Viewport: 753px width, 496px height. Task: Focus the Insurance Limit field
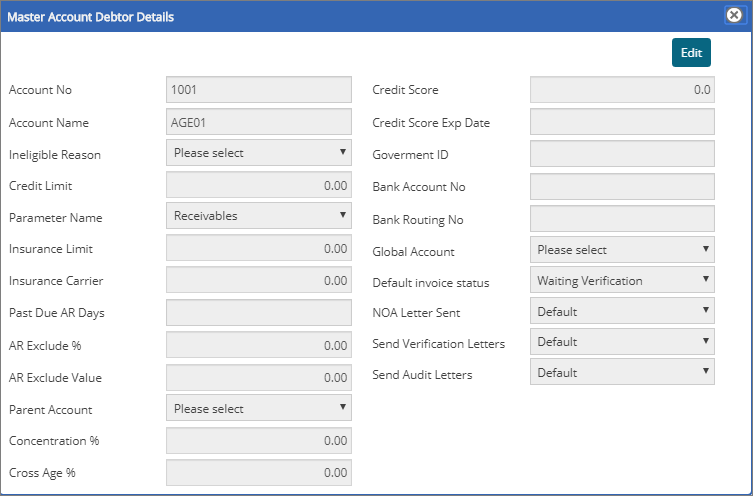pos(259,249)
